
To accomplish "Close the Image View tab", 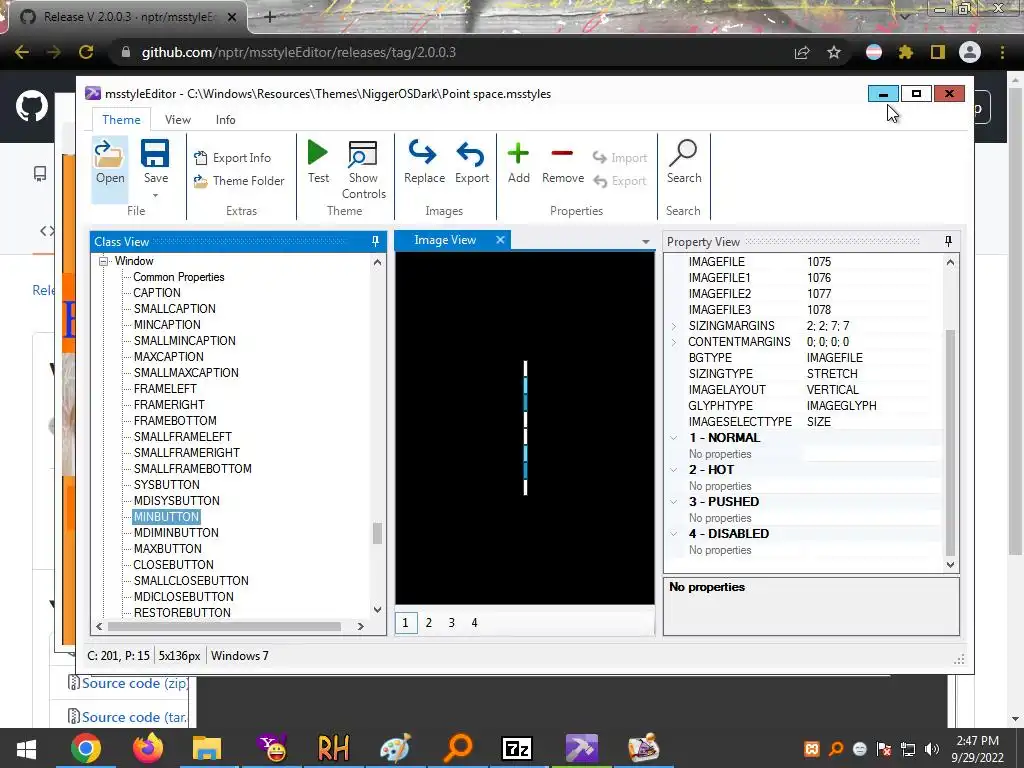I will [x=500, y=240].
